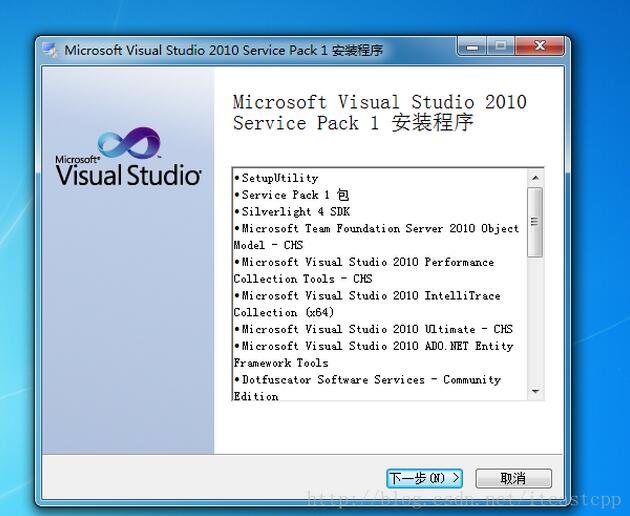The height and width of the screenshot is (516, 630).
Task: Click the window title bar text
Action: [x=223, y=50]
